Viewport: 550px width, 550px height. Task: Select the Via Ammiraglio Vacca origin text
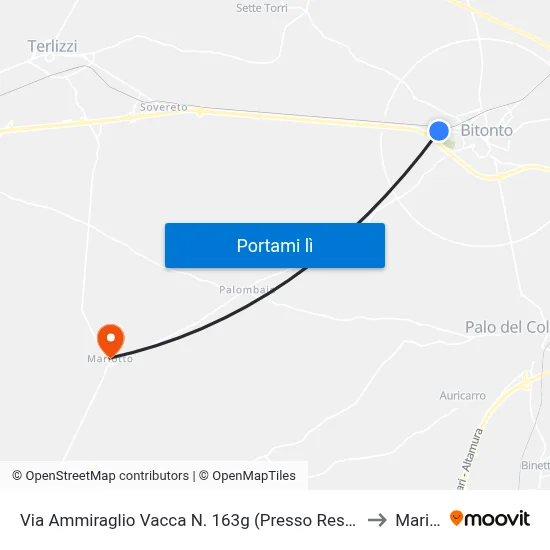click(x=188, y=520)
